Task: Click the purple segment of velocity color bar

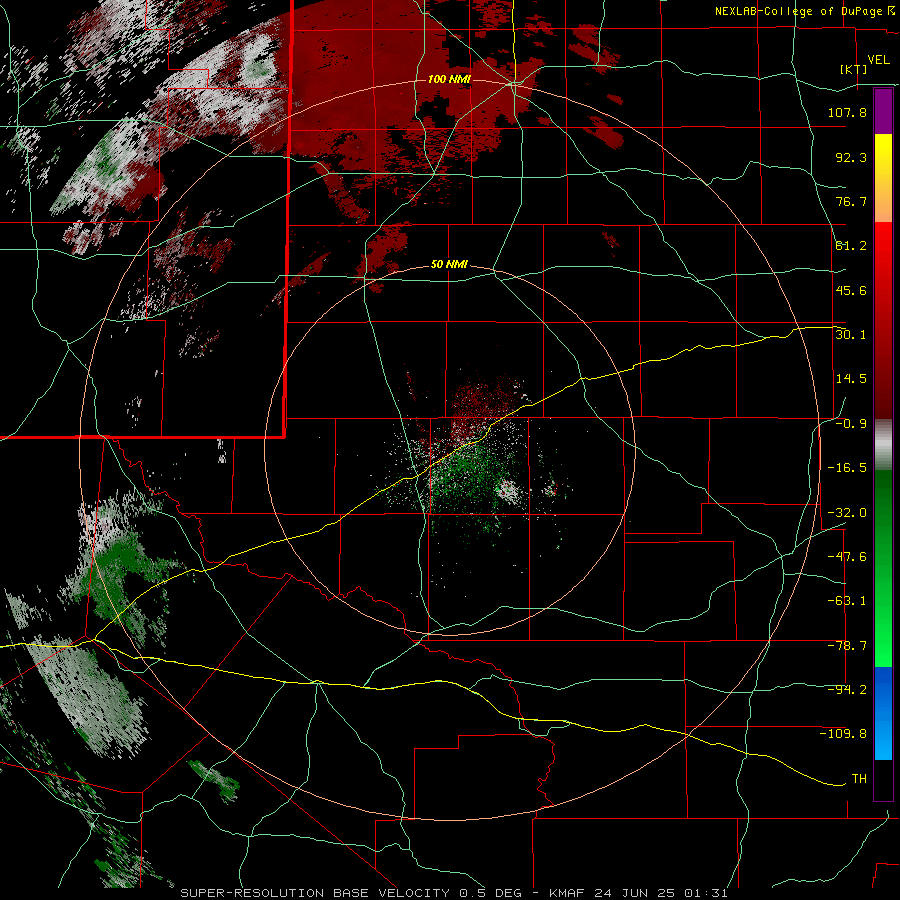Action: click(883, 112)
